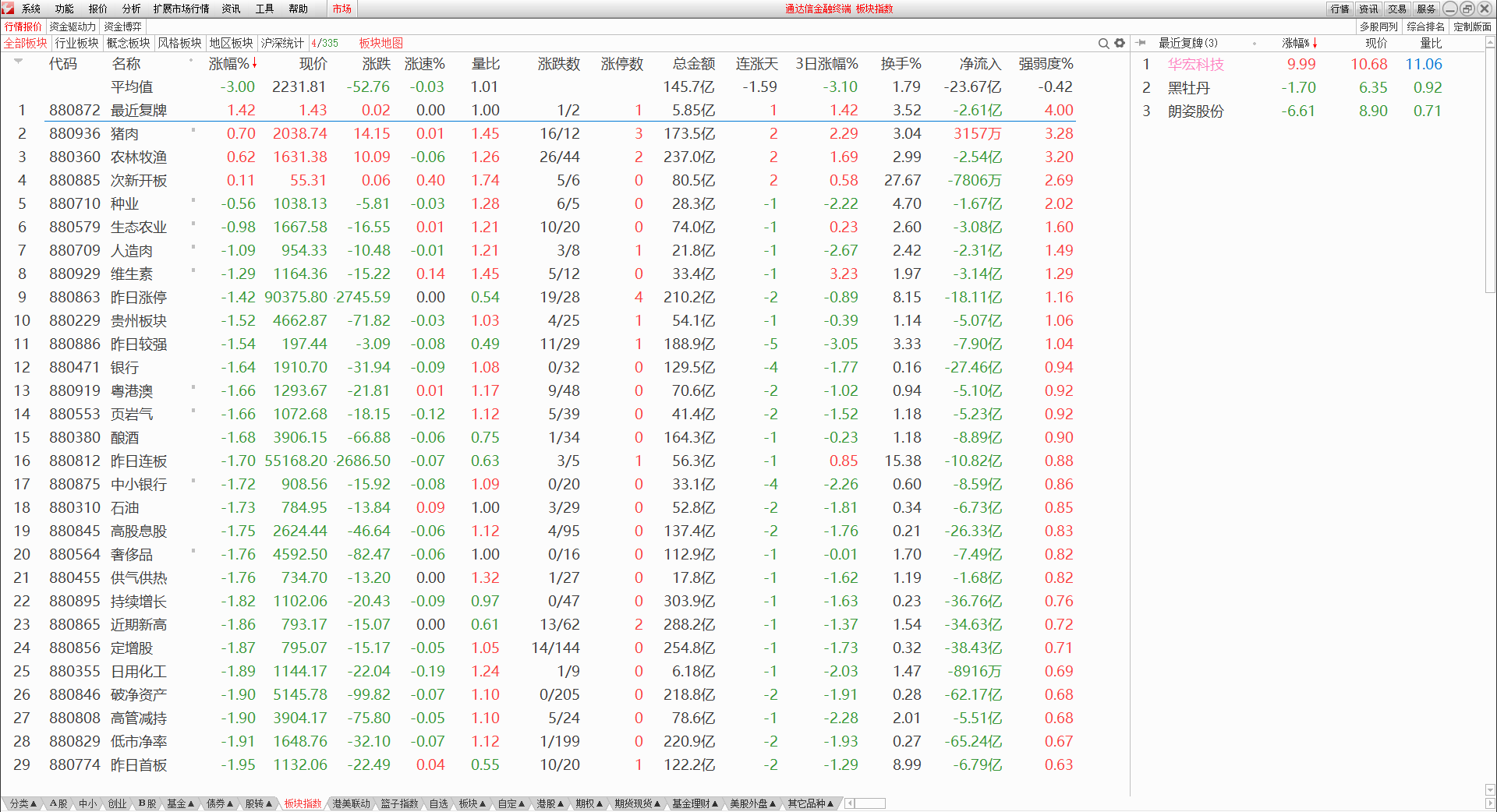Expand the 股转▲ bottom tab menu
Image resolution: width=1497 pixels, height=812 pixels.
pos(259,803)
